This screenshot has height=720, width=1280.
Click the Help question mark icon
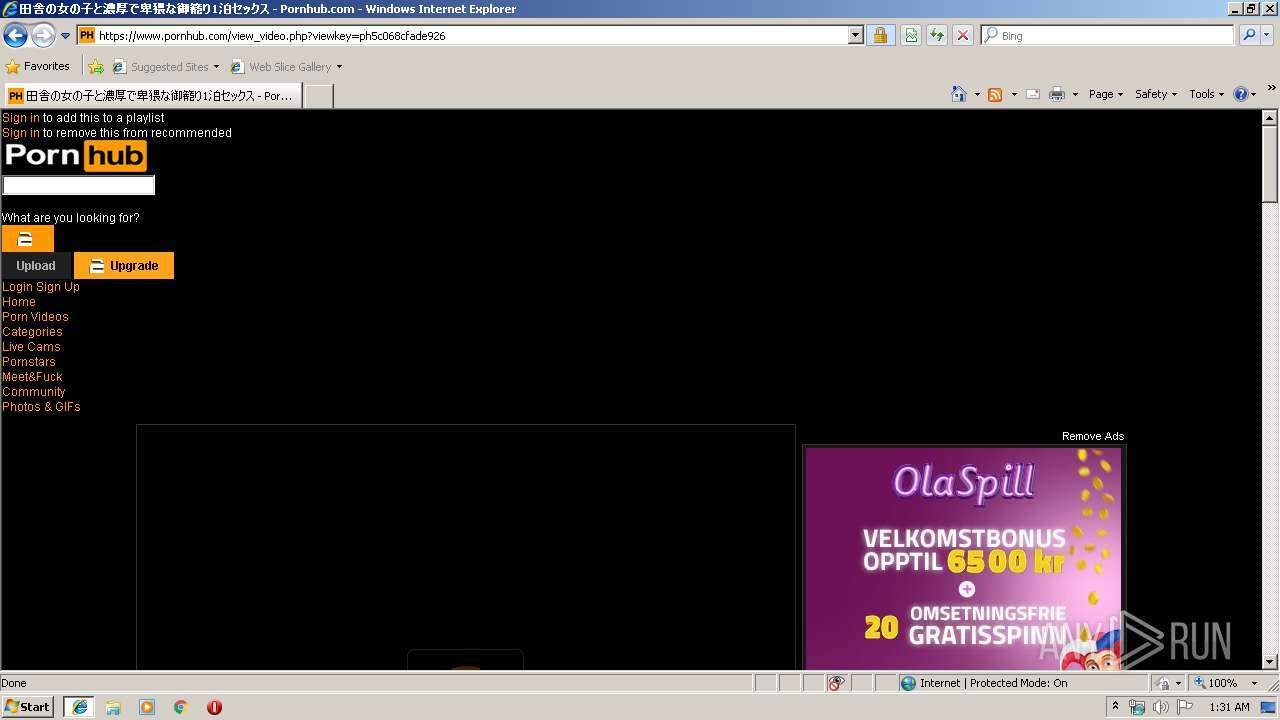click(1241, 94)
